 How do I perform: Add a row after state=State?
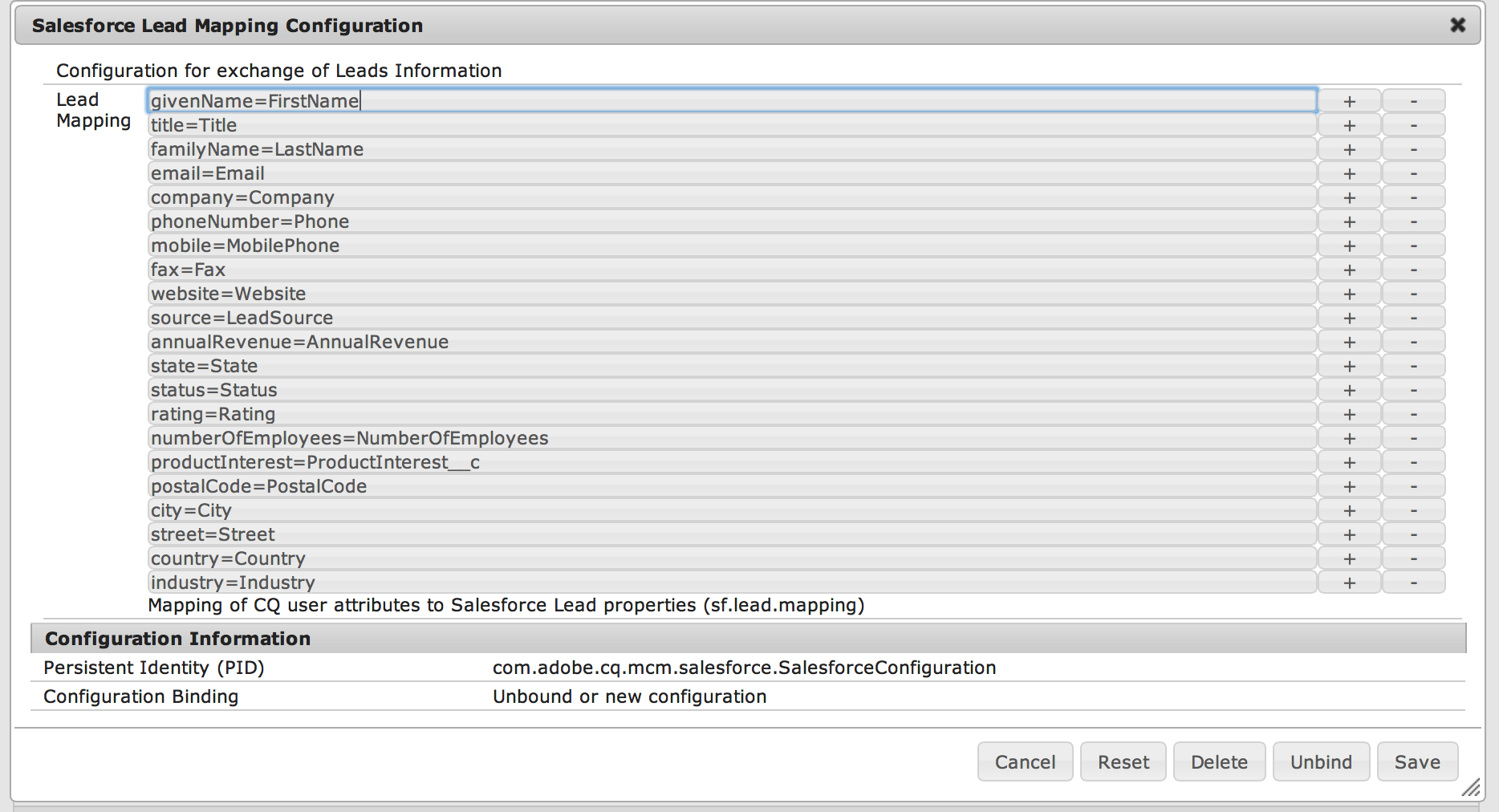pos(1350,366)
